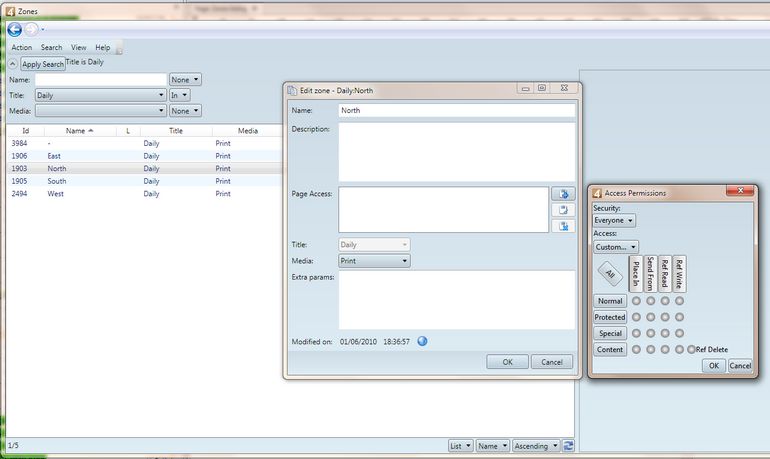Click the Place In column button
The width and height of the screenshot is (770, 459).
pos(636,273)
